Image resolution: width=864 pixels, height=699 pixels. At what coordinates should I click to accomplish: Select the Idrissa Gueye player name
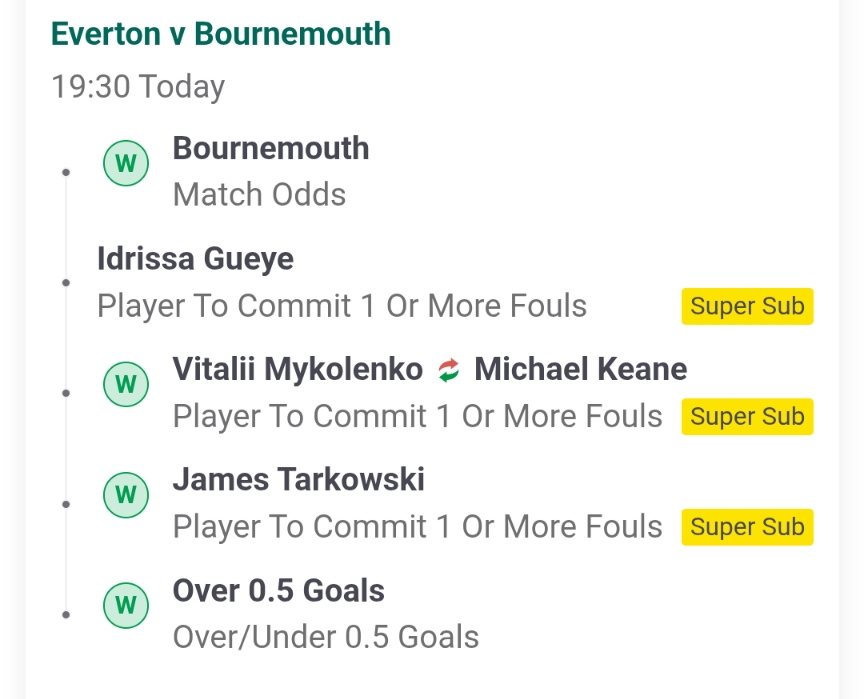click(x=195, y=259)
